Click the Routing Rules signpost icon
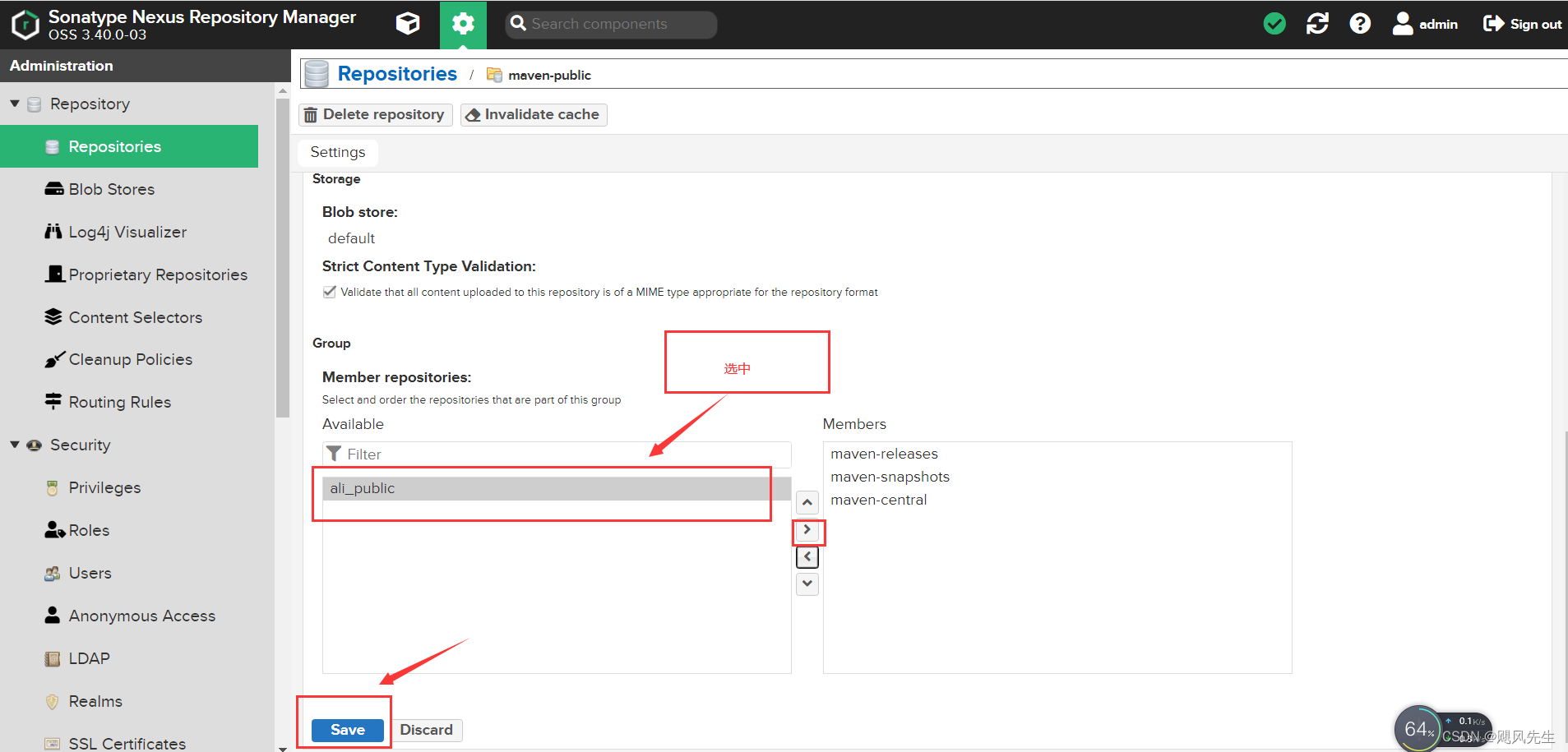Screen dimensions: 1568x752 click(x=53, y=401)
